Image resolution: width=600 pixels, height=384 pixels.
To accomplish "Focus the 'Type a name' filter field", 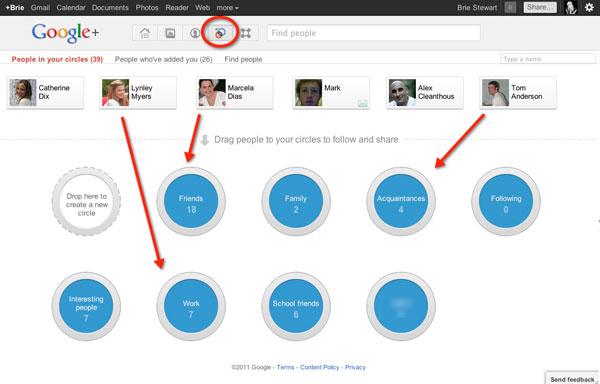I will coord(548,59).
